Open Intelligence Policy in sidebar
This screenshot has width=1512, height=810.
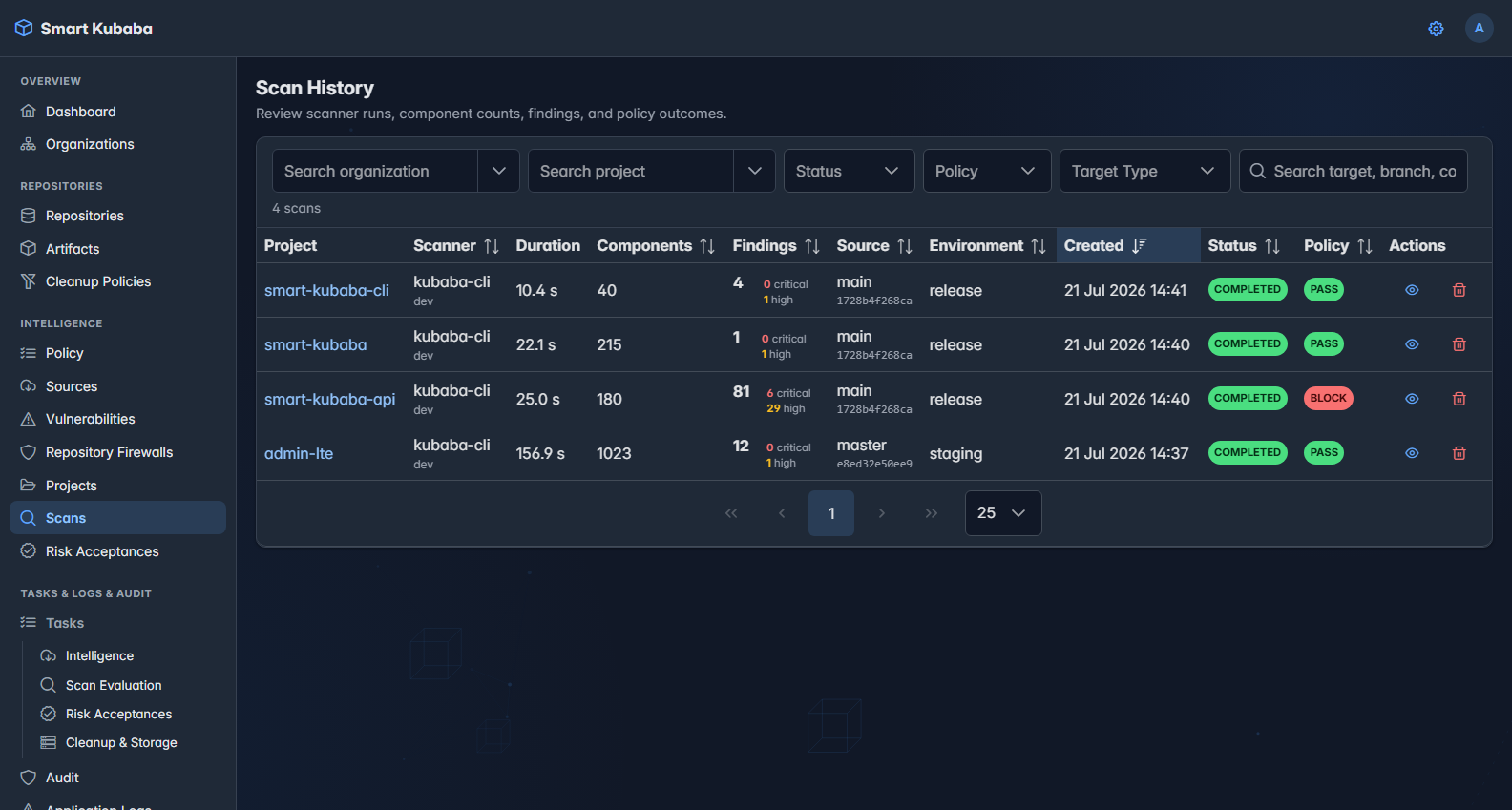coord(117,353)
